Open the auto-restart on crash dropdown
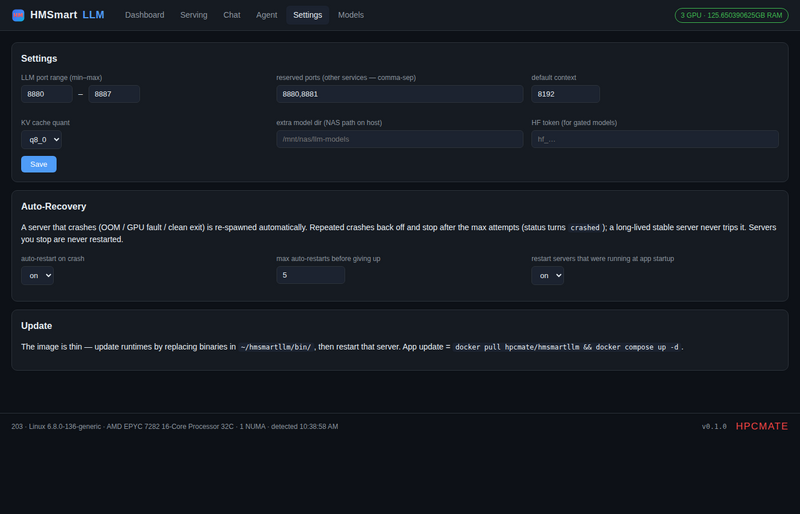This screenshot has height=514, width=800. tap(37, 276)
